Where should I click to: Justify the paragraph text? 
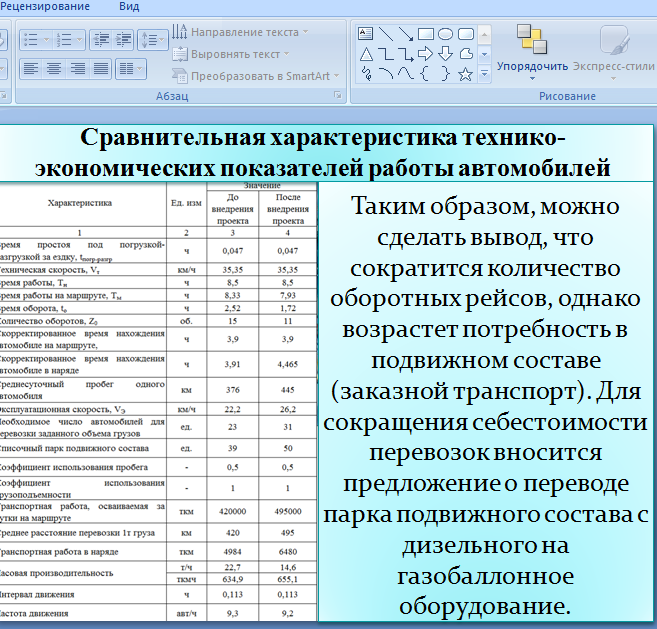pyautogui.click(x=101, y=68)
